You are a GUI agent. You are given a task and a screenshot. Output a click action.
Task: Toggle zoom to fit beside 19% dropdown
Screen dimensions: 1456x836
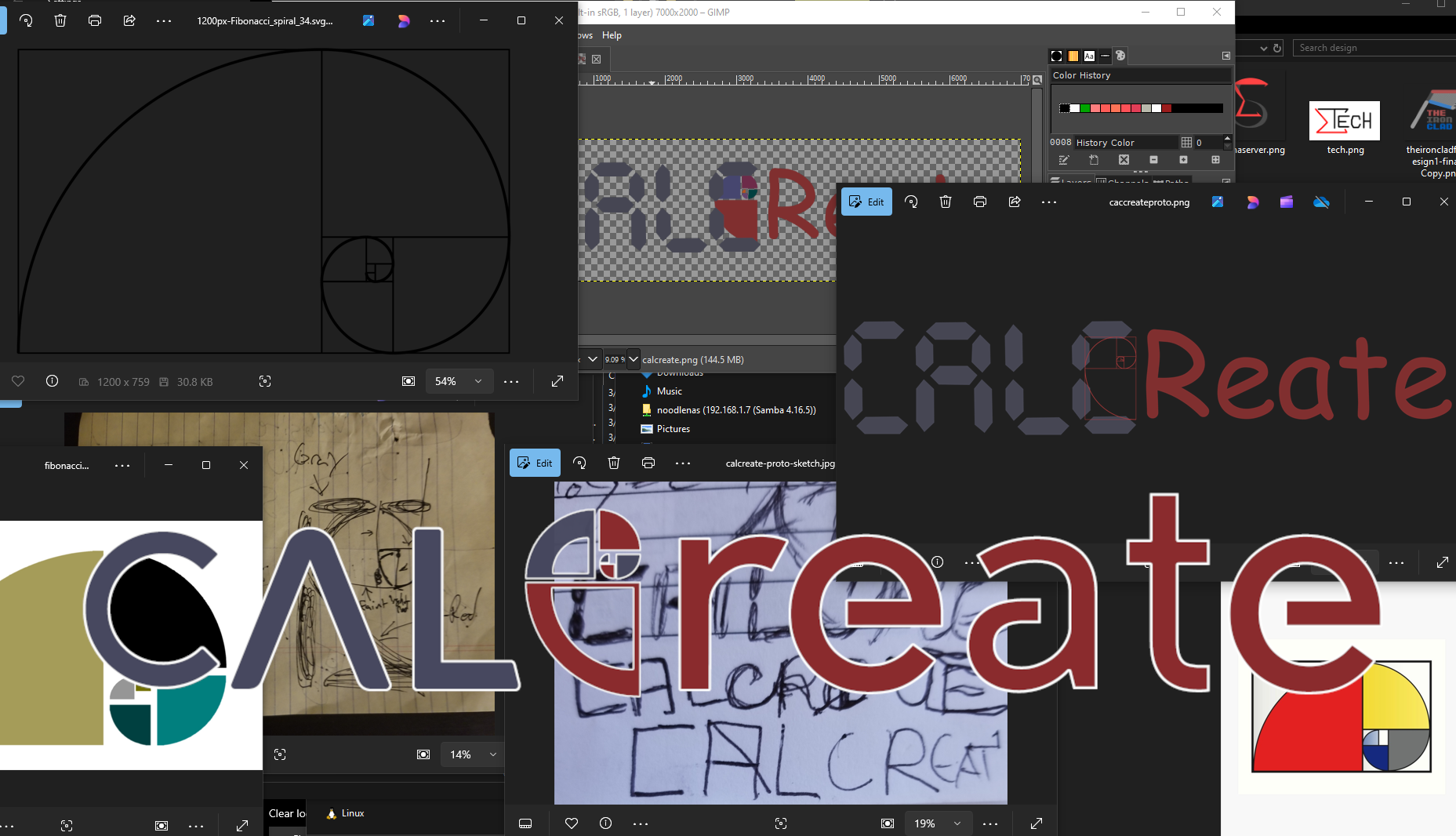click(x=887, y=823)
